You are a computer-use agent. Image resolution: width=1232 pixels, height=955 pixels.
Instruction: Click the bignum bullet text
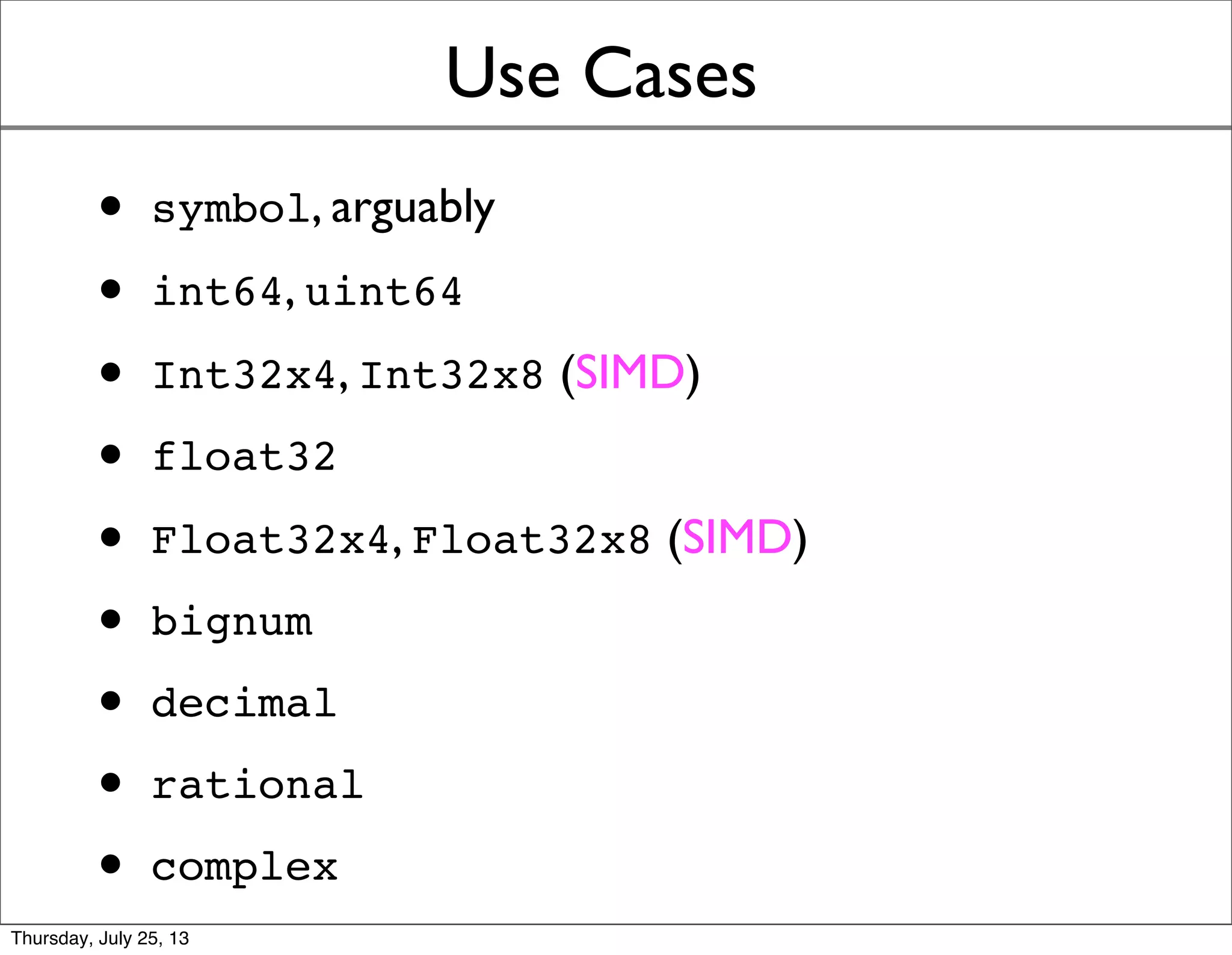[232, 622]
